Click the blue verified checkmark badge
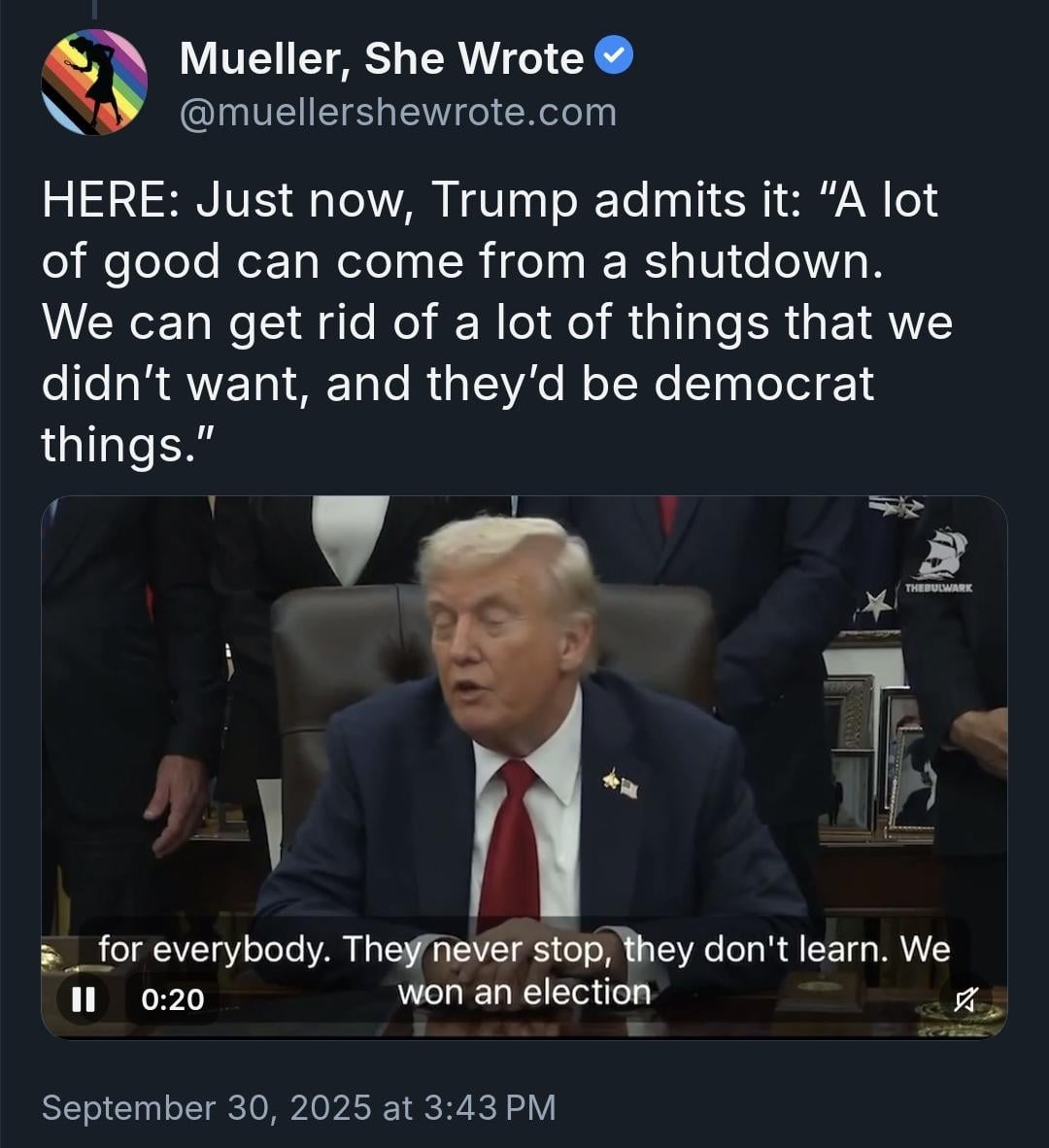The image size is (1049, 1148). click(x=614, y=55)
